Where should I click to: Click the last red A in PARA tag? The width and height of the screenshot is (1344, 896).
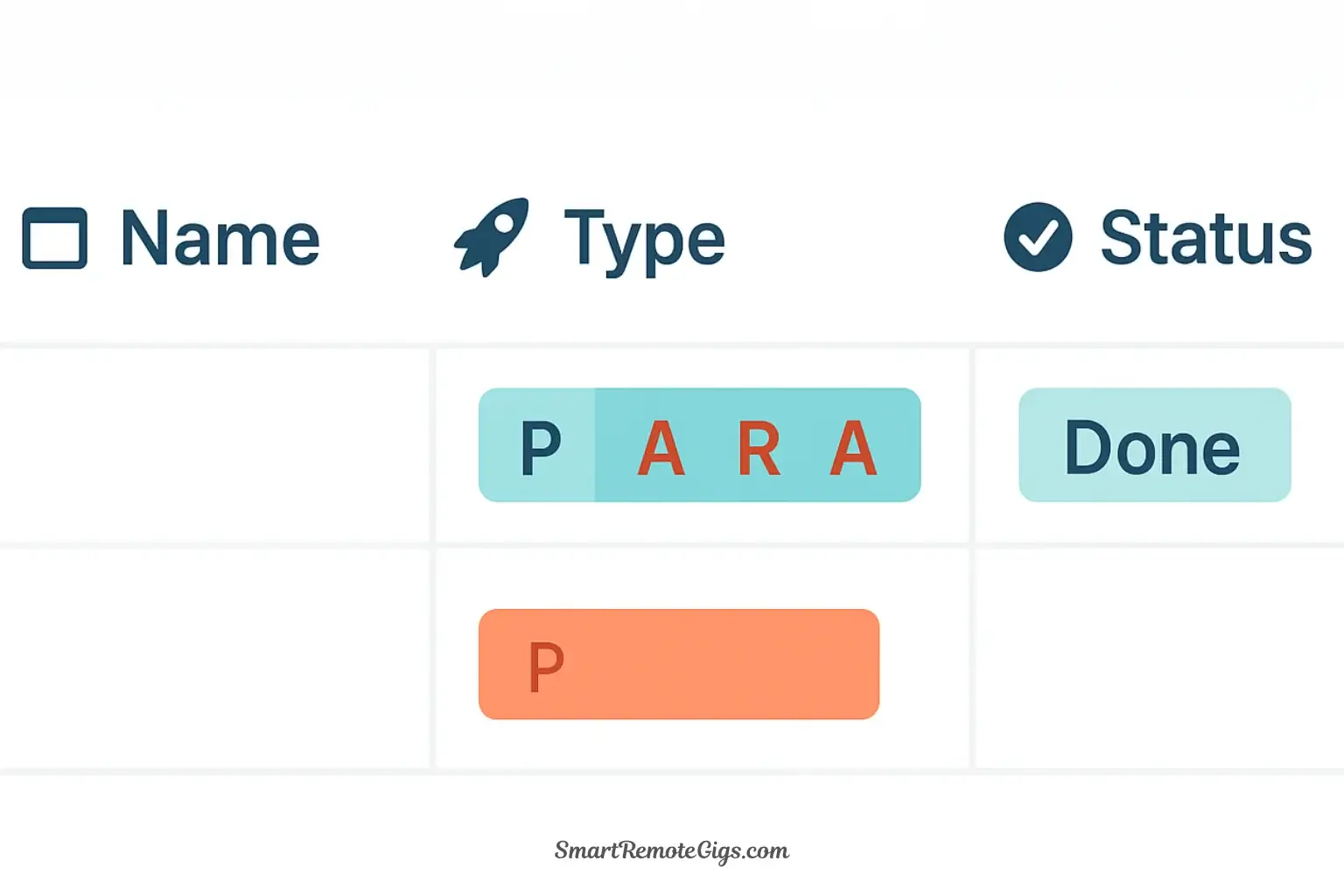853,447
